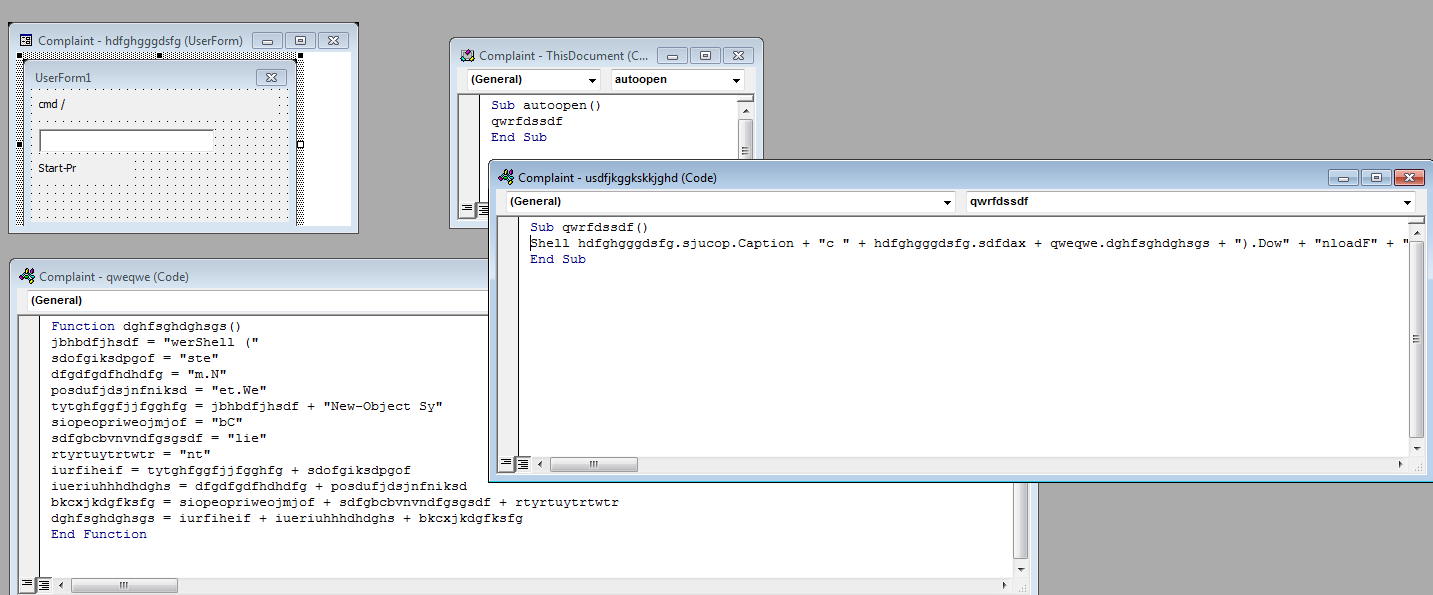Viewport: 1433px width, 595px height.
Task: Click the posdufjdsjnfniksd = "et.We" line
Action: [x=159, y=389]
